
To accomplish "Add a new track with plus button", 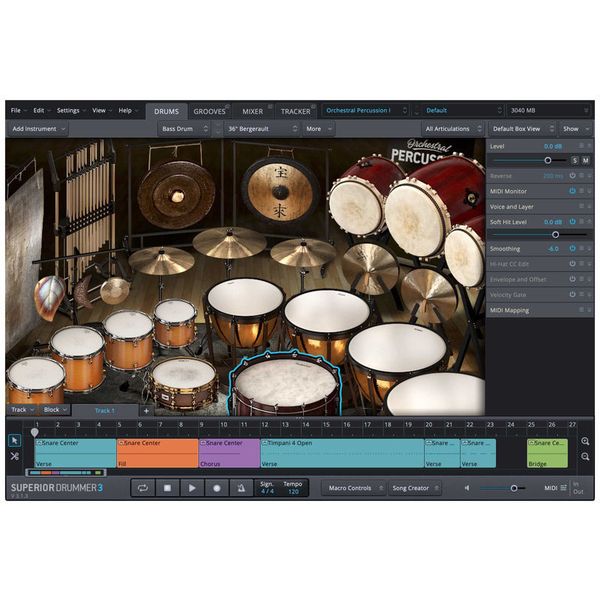I will pyautogui.click(x=146, y=411).
